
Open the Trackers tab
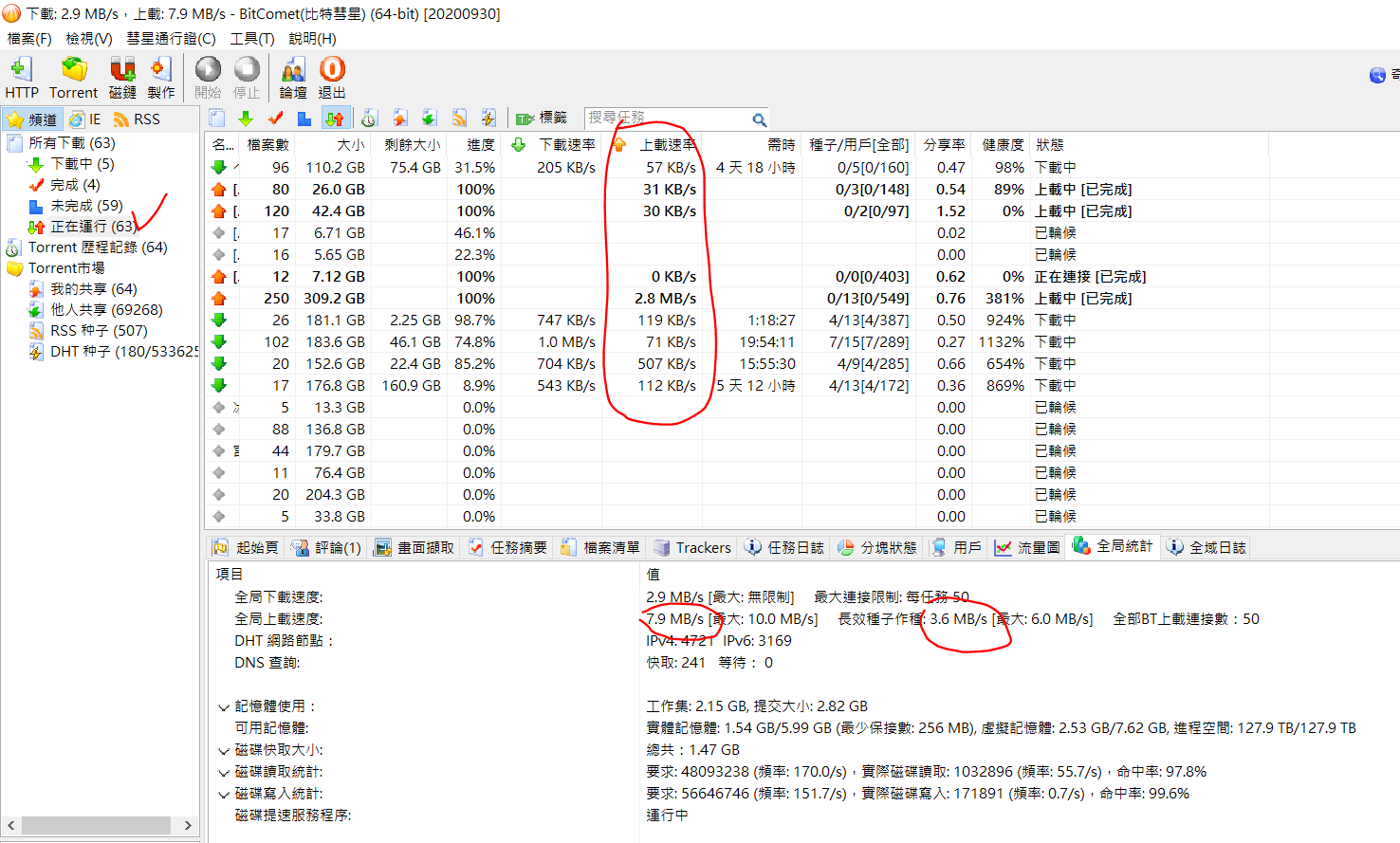point(692,547)
